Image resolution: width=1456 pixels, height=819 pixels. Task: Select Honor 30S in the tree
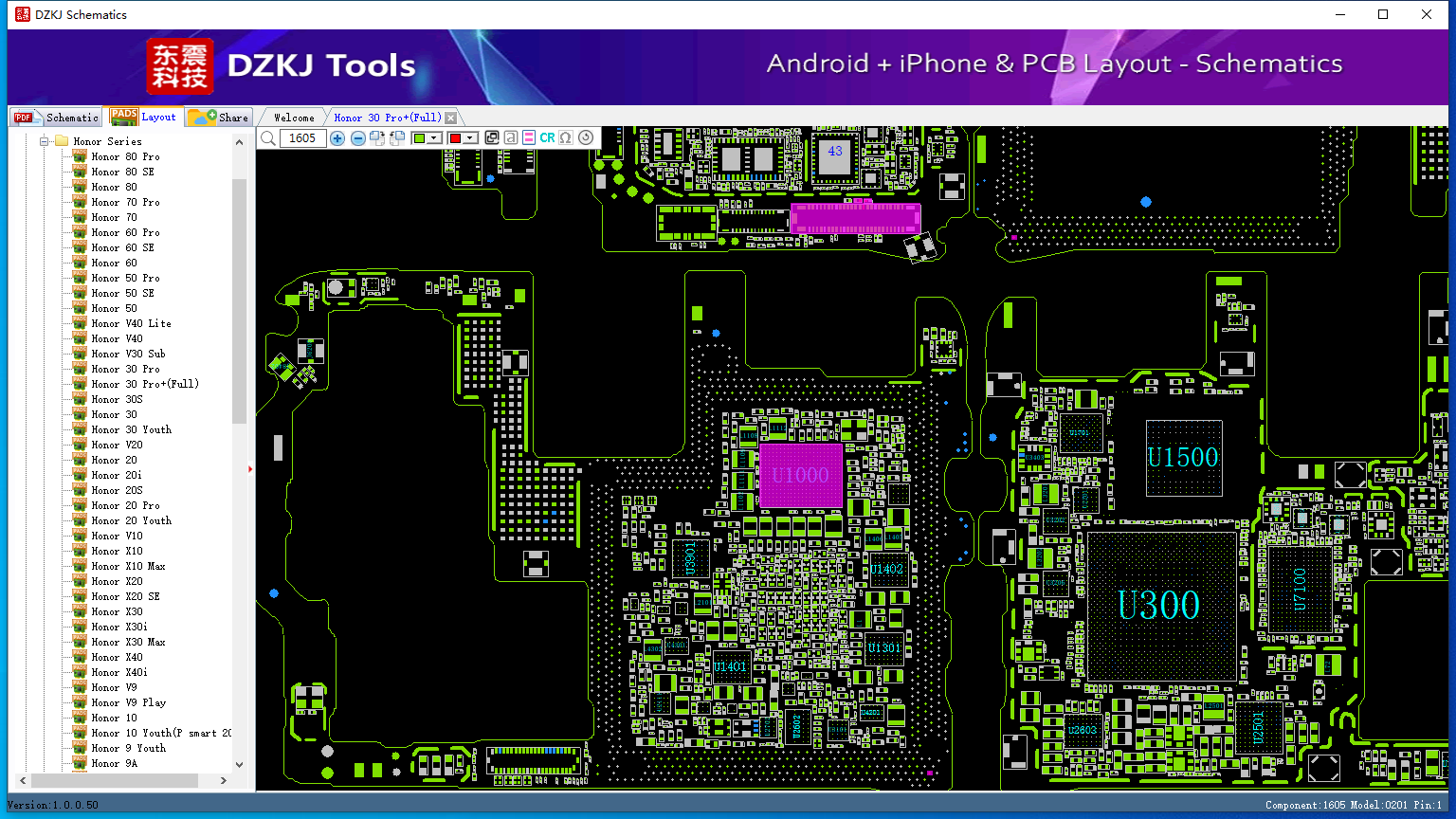coord(117,399)
